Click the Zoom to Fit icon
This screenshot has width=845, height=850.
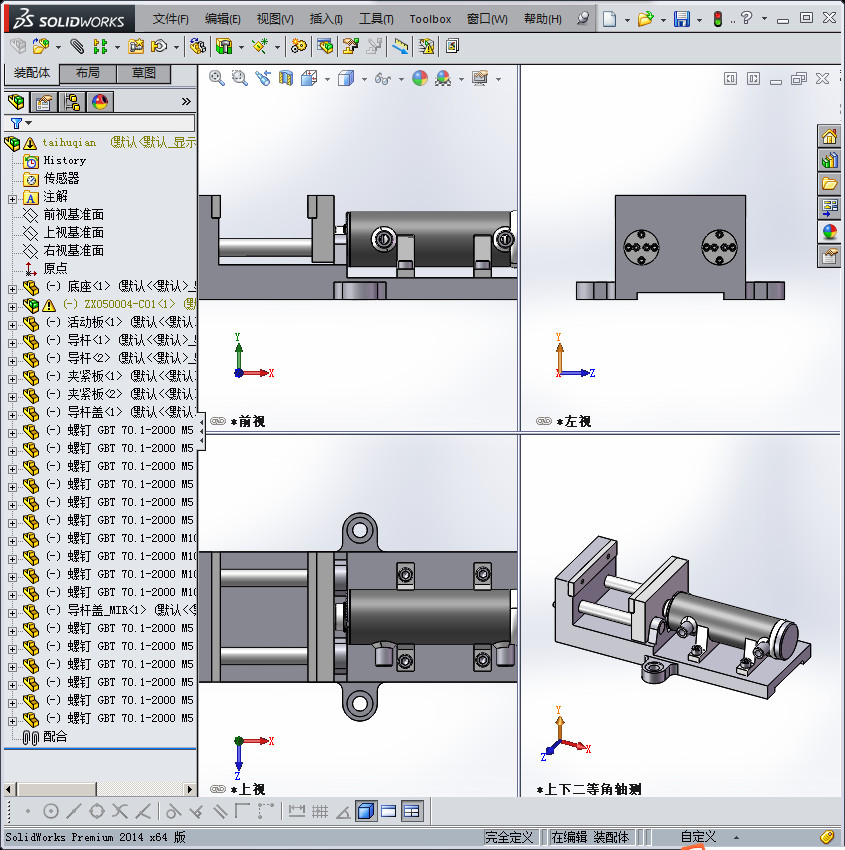pyautogui.click(x=217, y=79)
